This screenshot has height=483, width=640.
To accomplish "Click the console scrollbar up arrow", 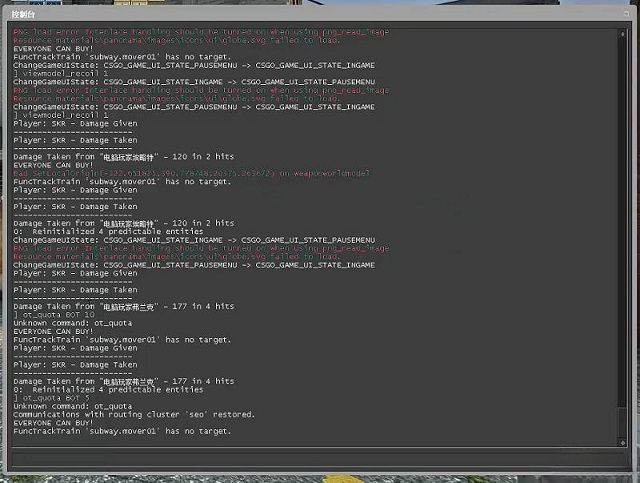I will point(622,34).
